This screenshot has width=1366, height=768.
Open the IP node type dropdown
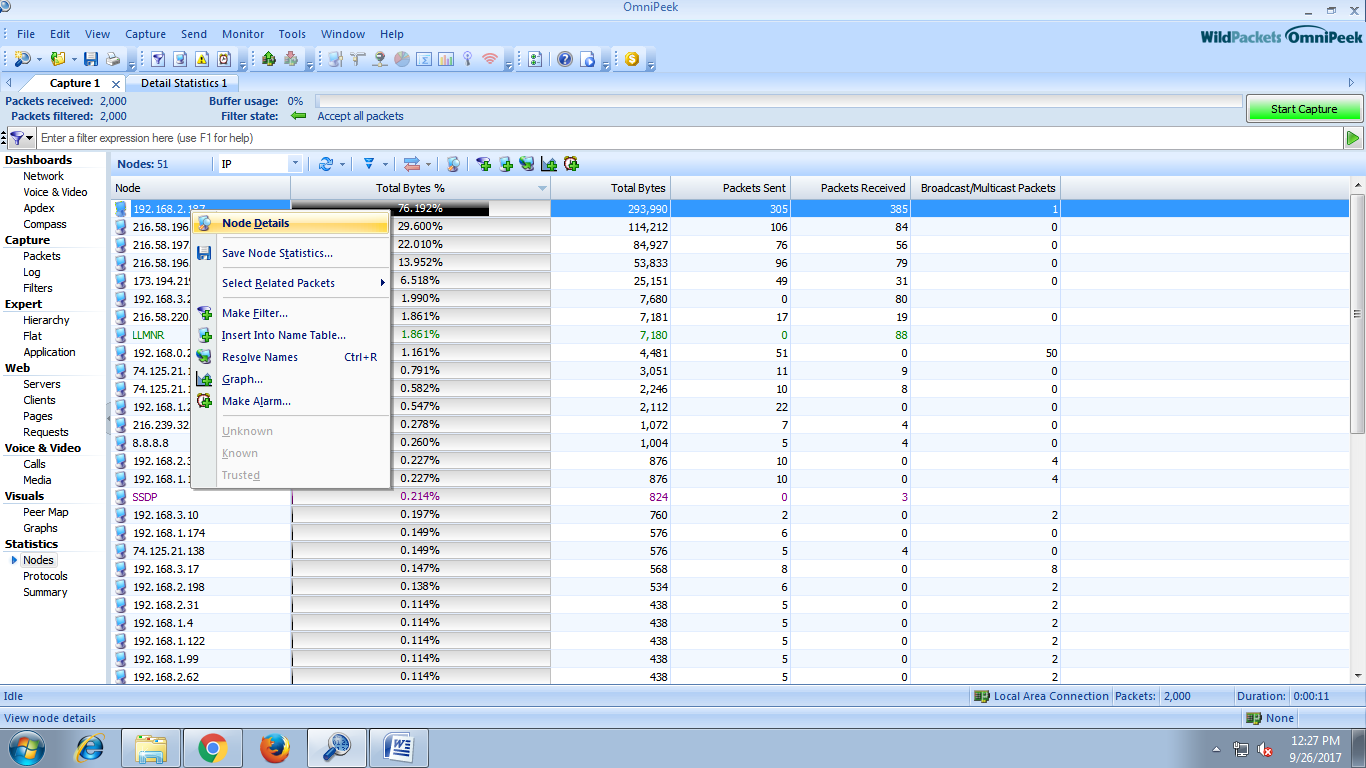point(294,164)
